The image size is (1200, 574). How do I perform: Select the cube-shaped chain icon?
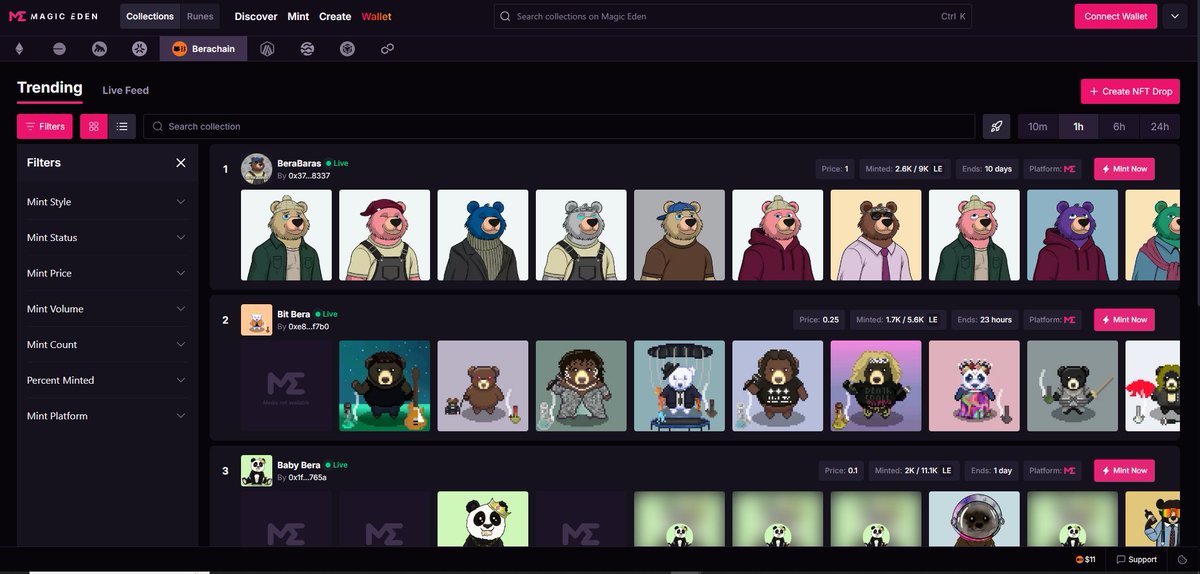(347, 48)
